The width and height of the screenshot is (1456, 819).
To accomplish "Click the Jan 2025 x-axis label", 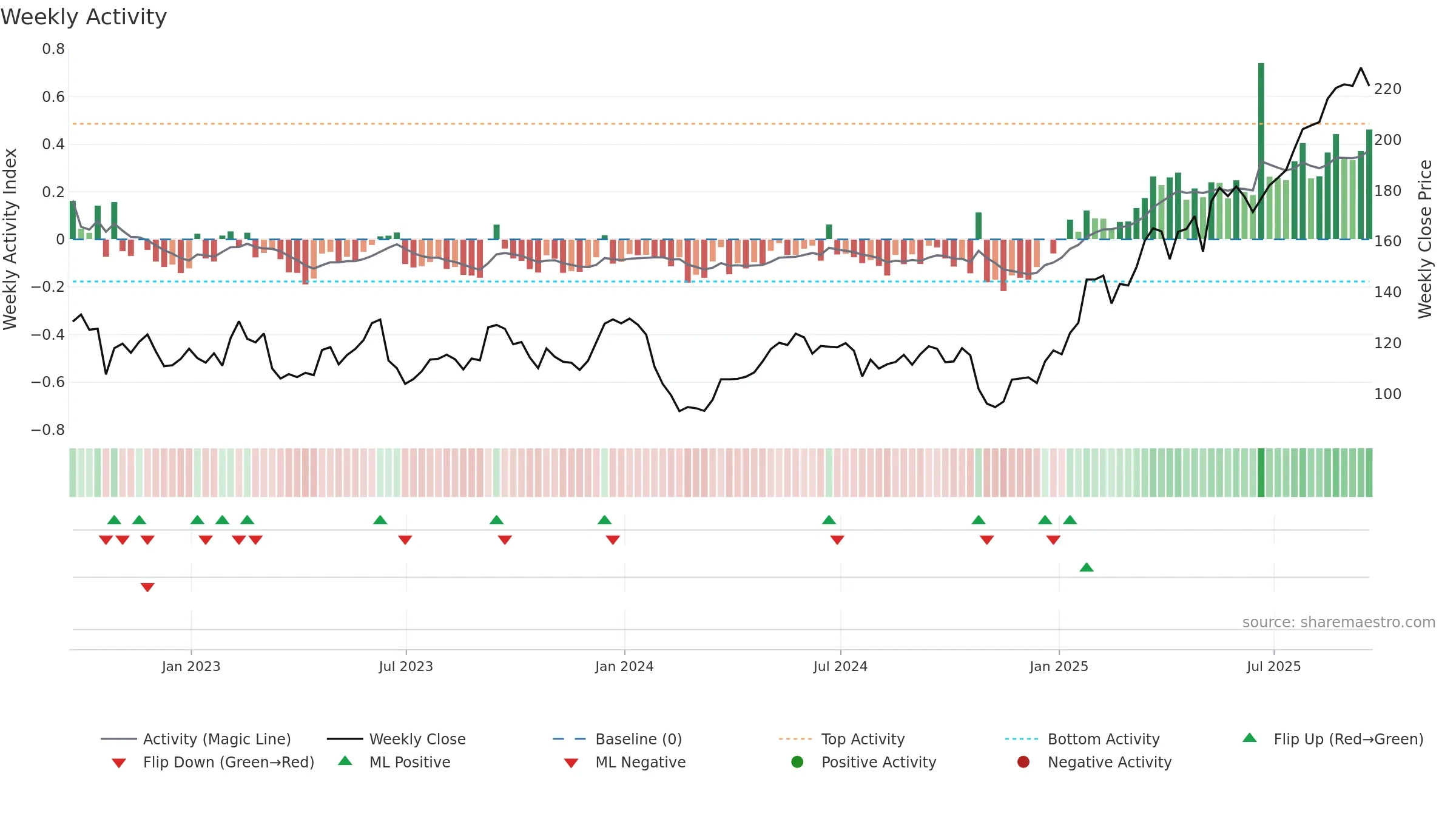I will [1059, 666].
